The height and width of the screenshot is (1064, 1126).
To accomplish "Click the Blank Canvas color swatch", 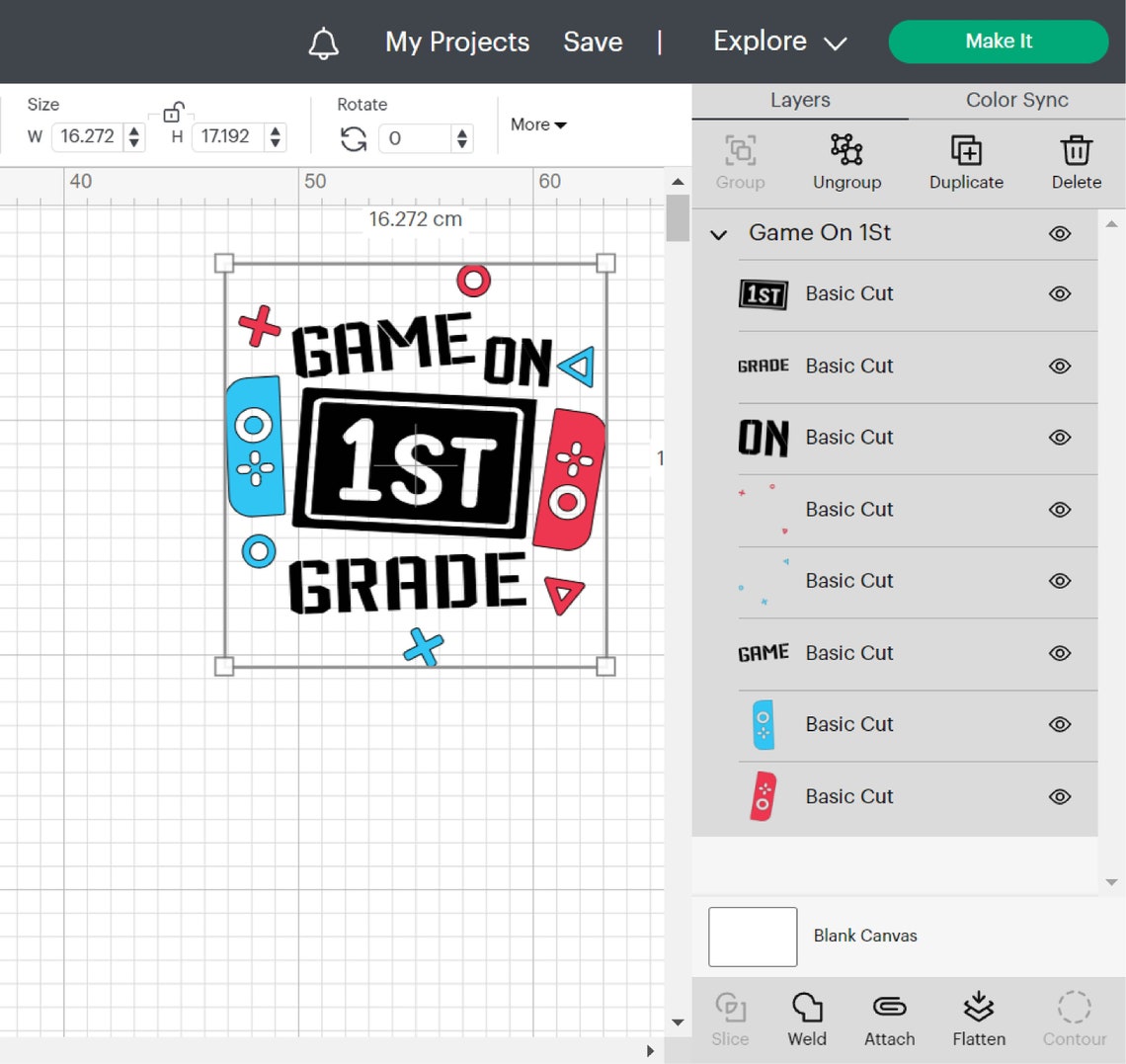I will pyautogui.click(x=752, y=936).
